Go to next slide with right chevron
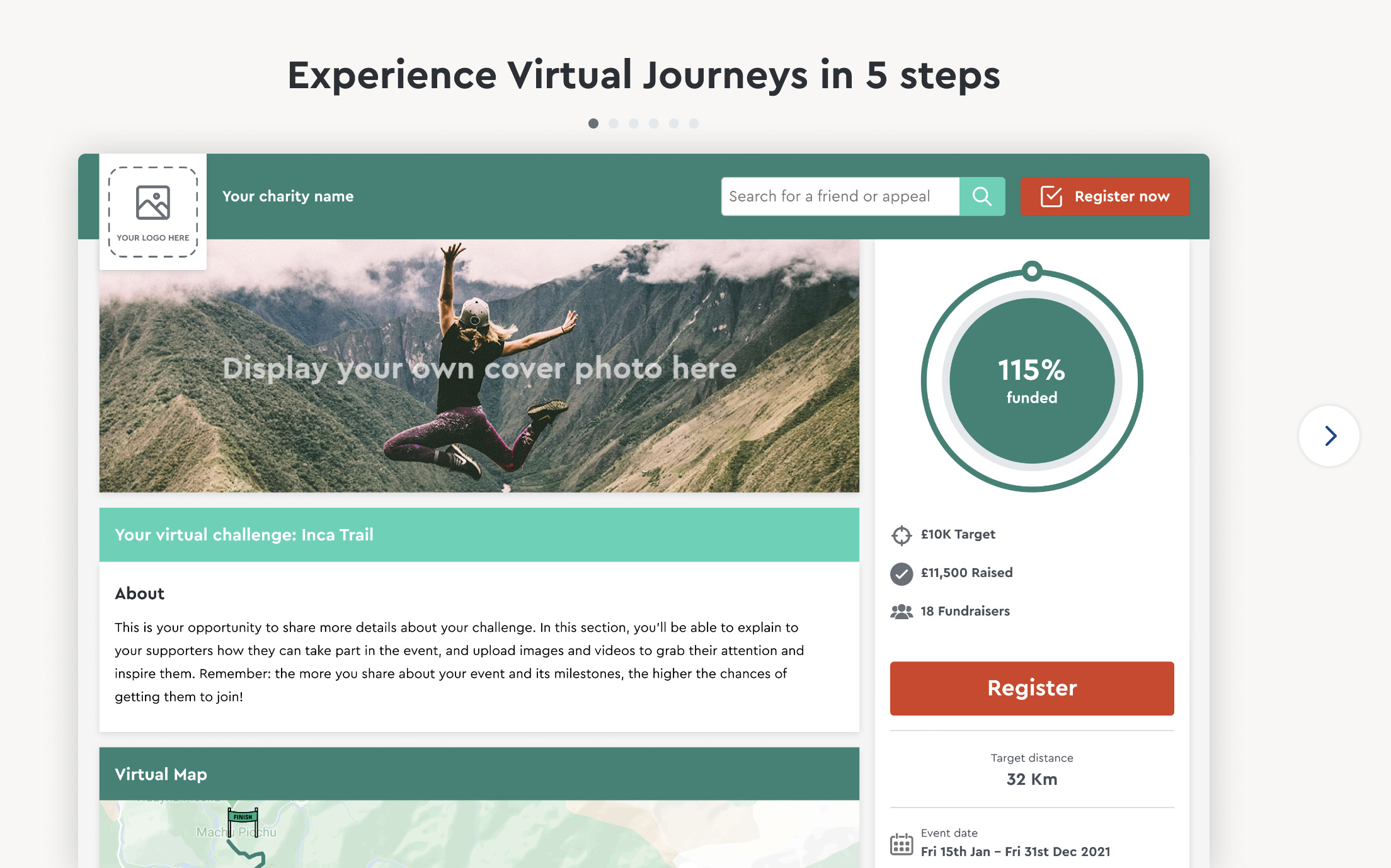 tap(1329, 436)
